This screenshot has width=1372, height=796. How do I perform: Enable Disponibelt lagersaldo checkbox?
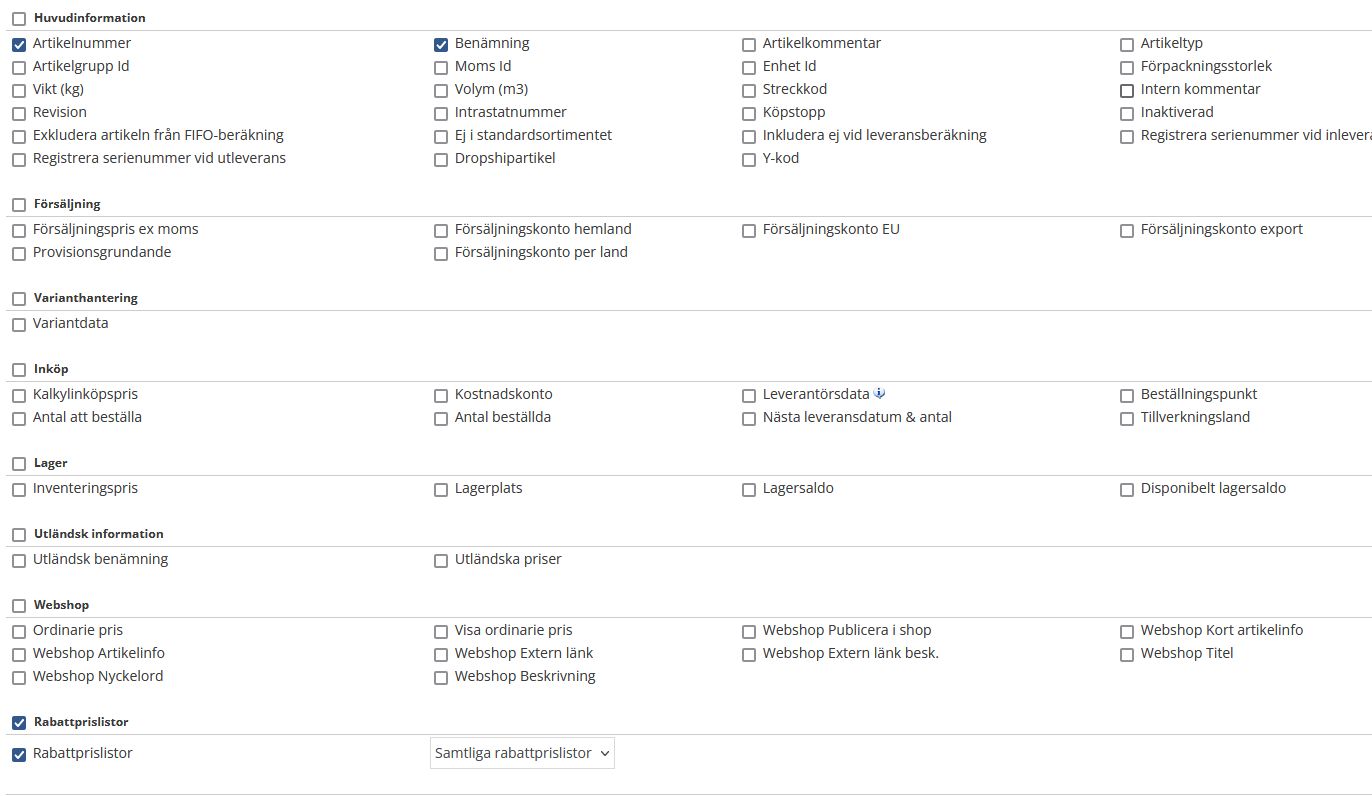(1127, 490)
